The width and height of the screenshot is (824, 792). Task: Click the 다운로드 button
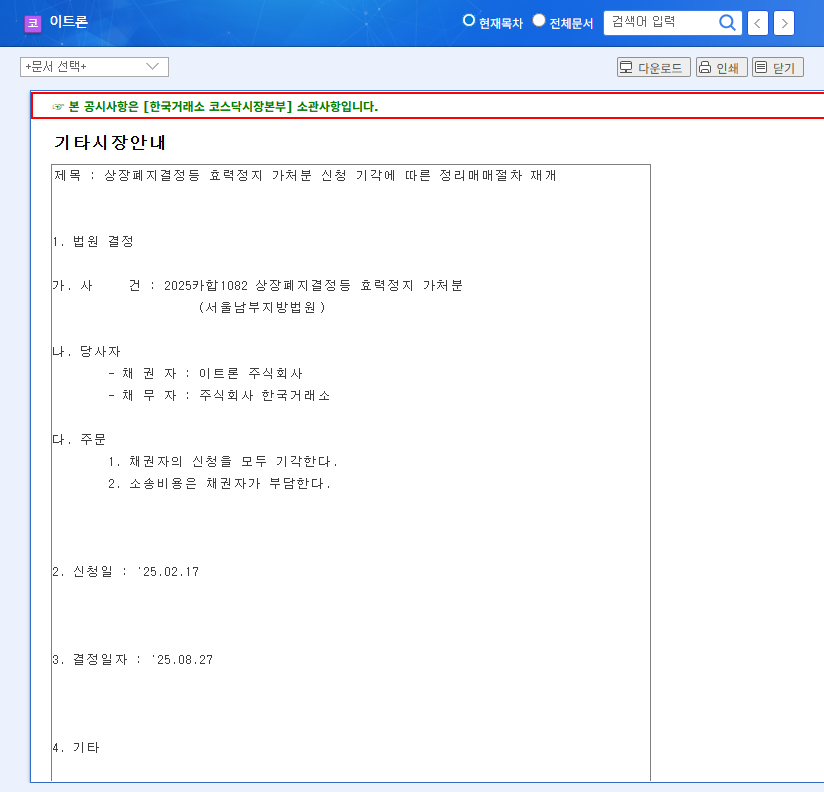point(654,67)
